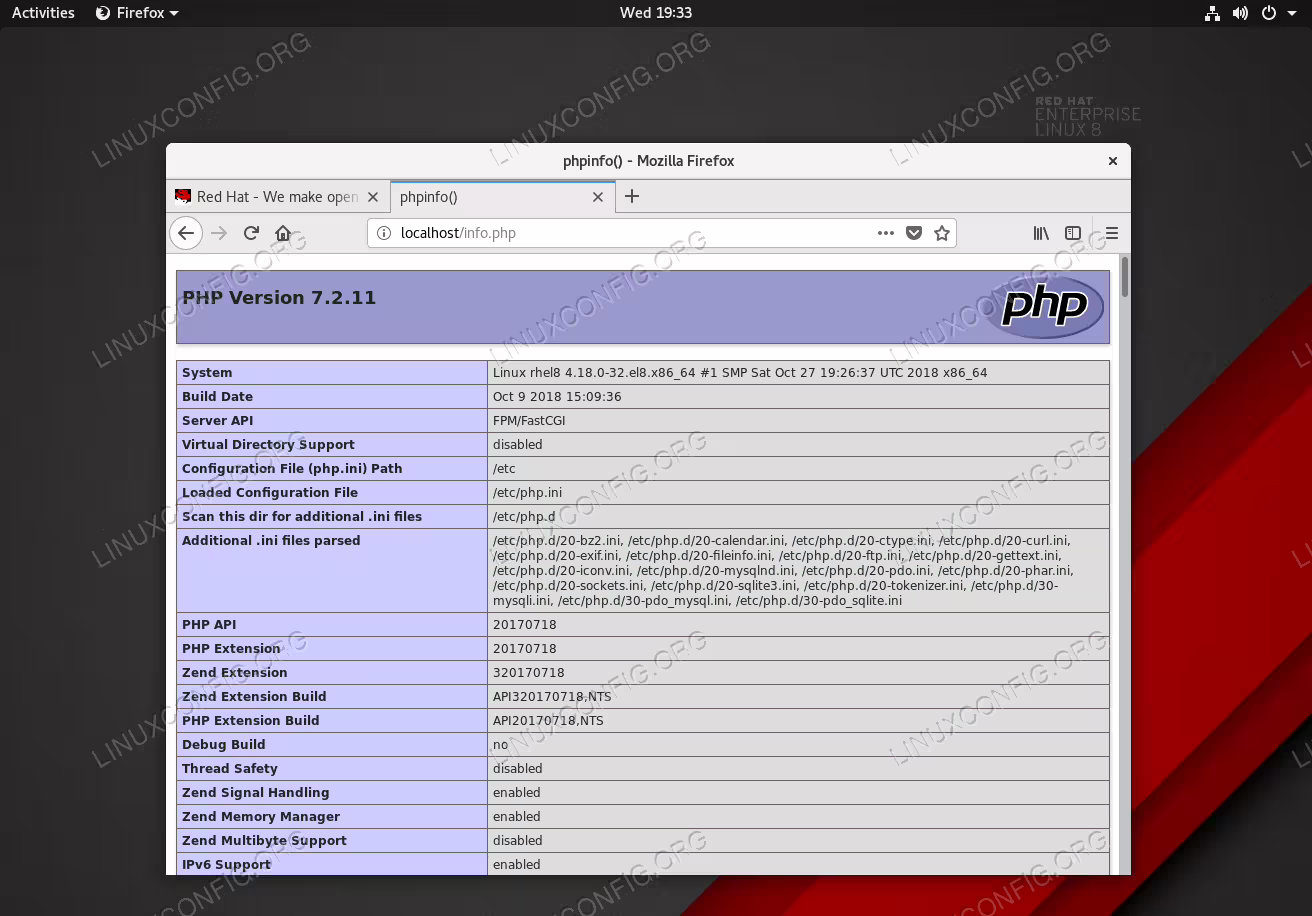Click the Zend Extension Build label
Image resolution: width=1312 pixels, height=916 pixels.
pos(254,697)
